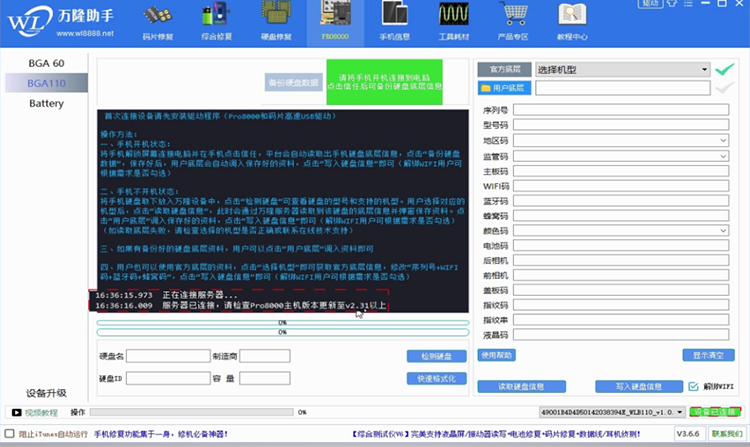The height and width of the screenshot is (447, 750).
Task: Click the skin (shirt) icon in title bar
Action: [x=672, y=3]
